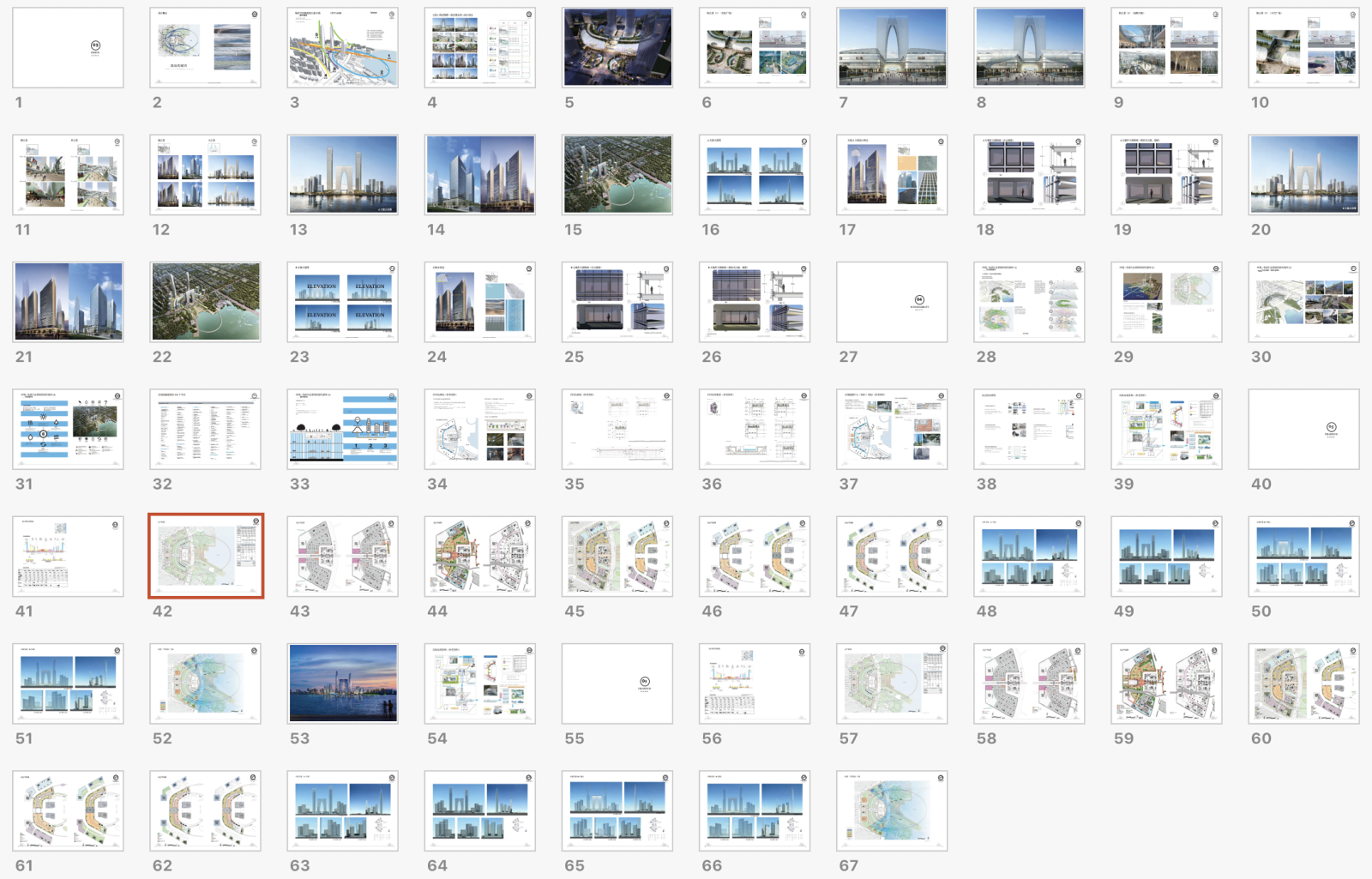Select page thumbnail 18
Screen dimensions: 1372x879
click(1029, 175)
